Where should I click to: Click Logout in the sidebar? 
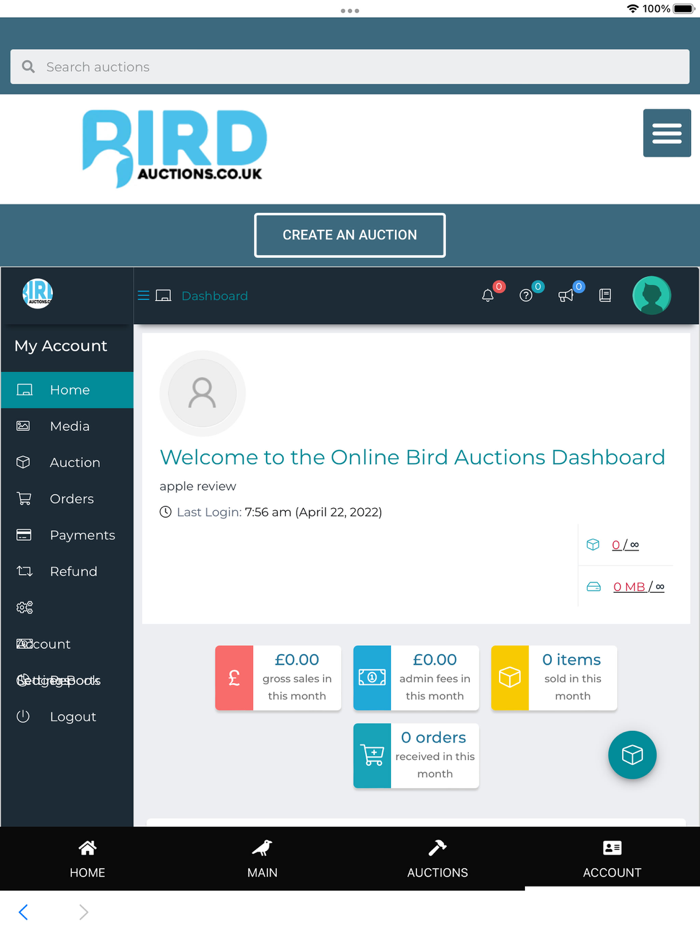67,717
